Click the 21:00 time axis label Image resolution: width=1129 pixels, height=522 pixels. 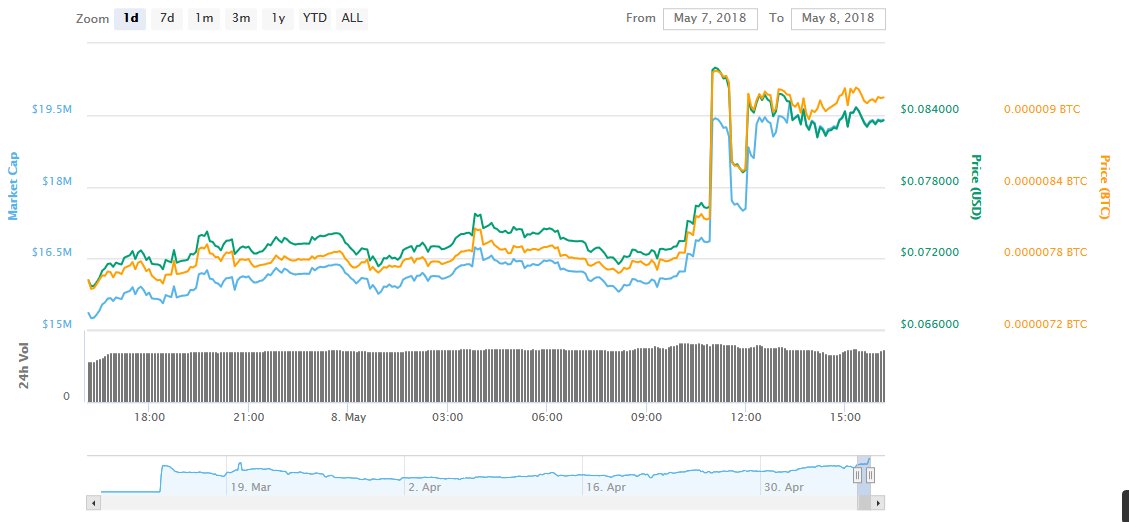click(249, 417)
